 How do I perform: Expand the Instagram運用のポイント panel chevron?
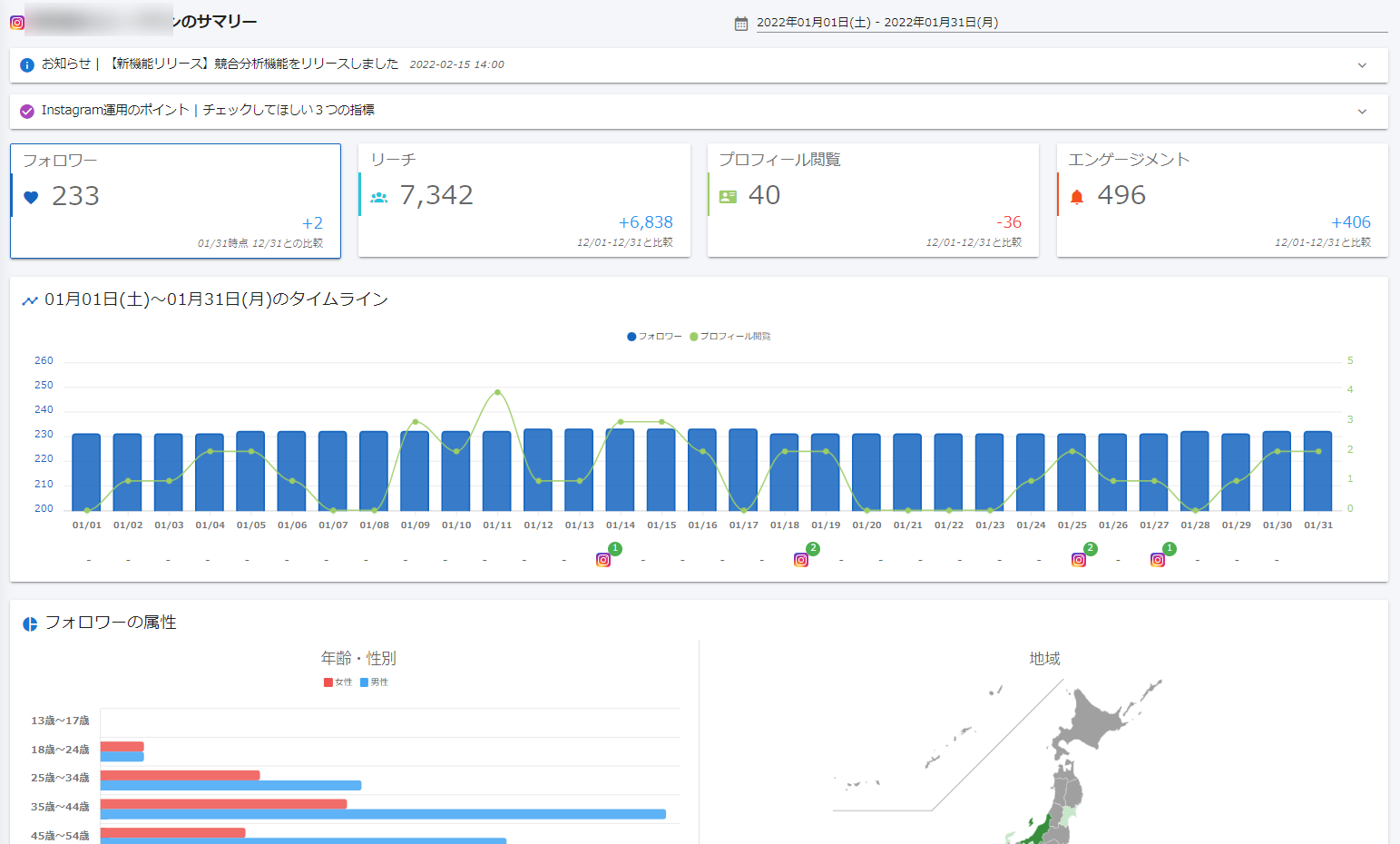coord(1362,112)
